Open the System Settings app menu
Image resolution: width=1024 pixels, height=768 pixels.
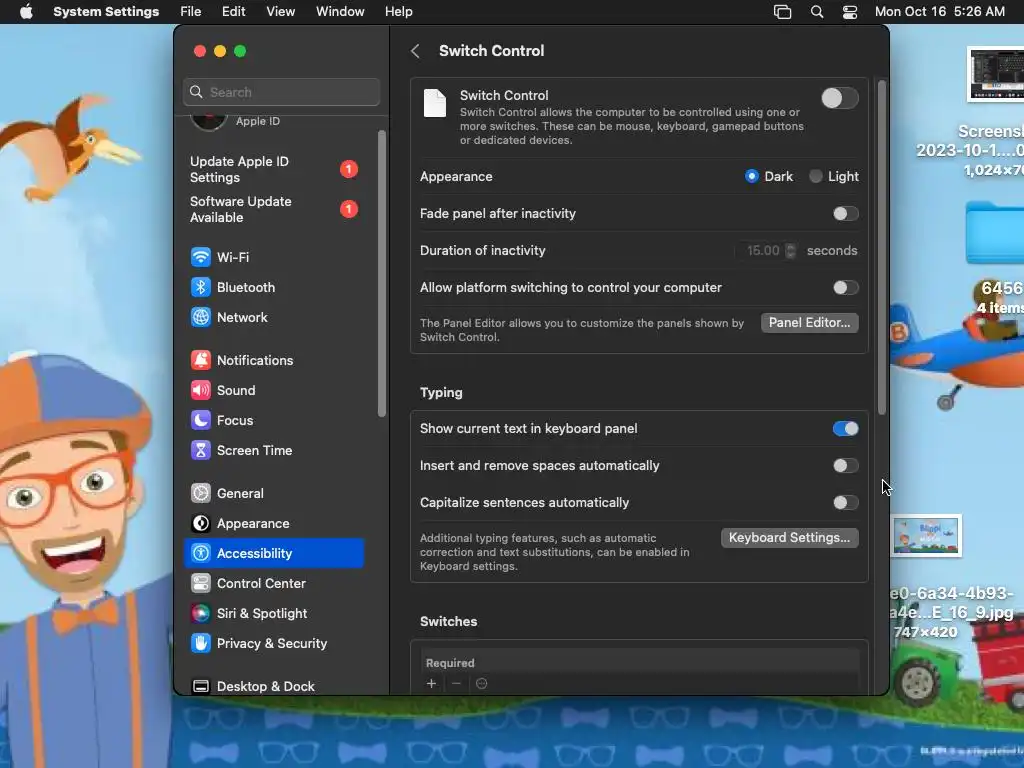(106, 12)
